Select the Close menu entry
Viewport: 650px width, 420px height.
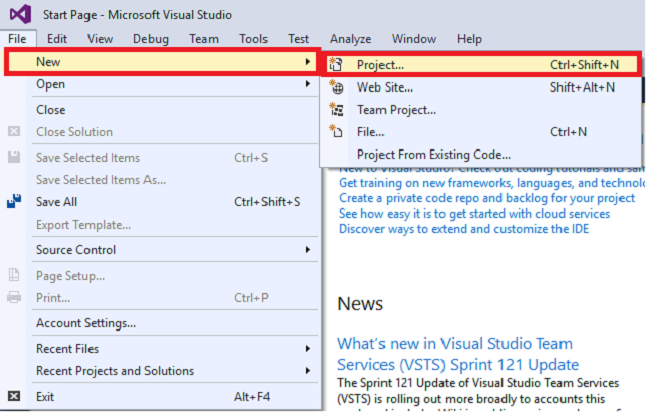pos(51,109)
